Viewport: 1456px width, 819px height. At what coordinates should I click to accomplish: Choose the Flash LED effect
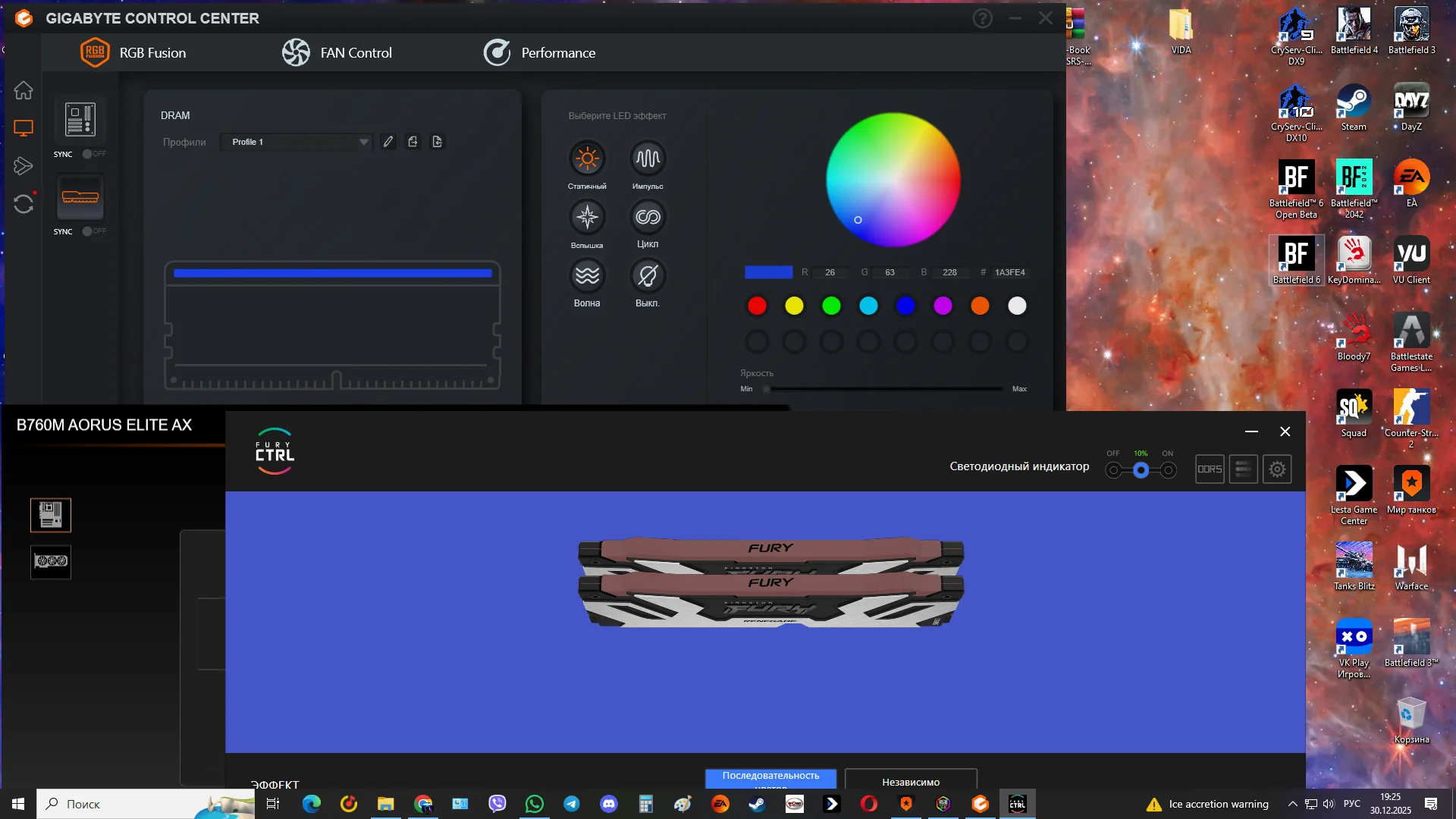coord(587,218)
